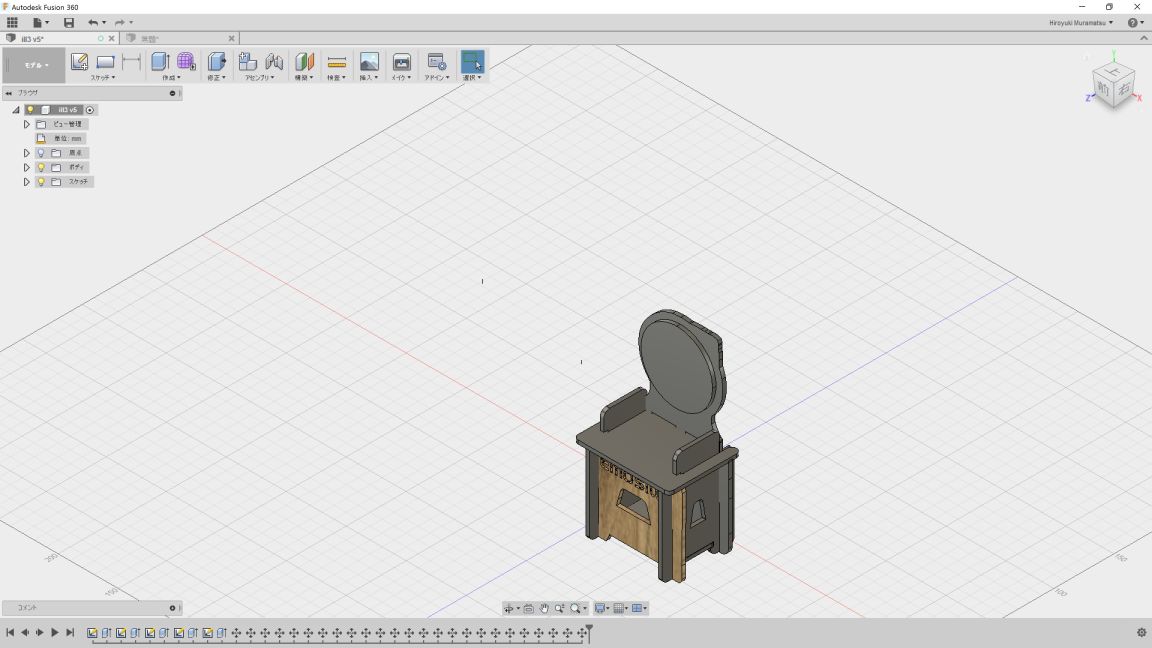Open the Help question mark menu
This screenshot has width=1152, height=648.
coord(1135,23)
